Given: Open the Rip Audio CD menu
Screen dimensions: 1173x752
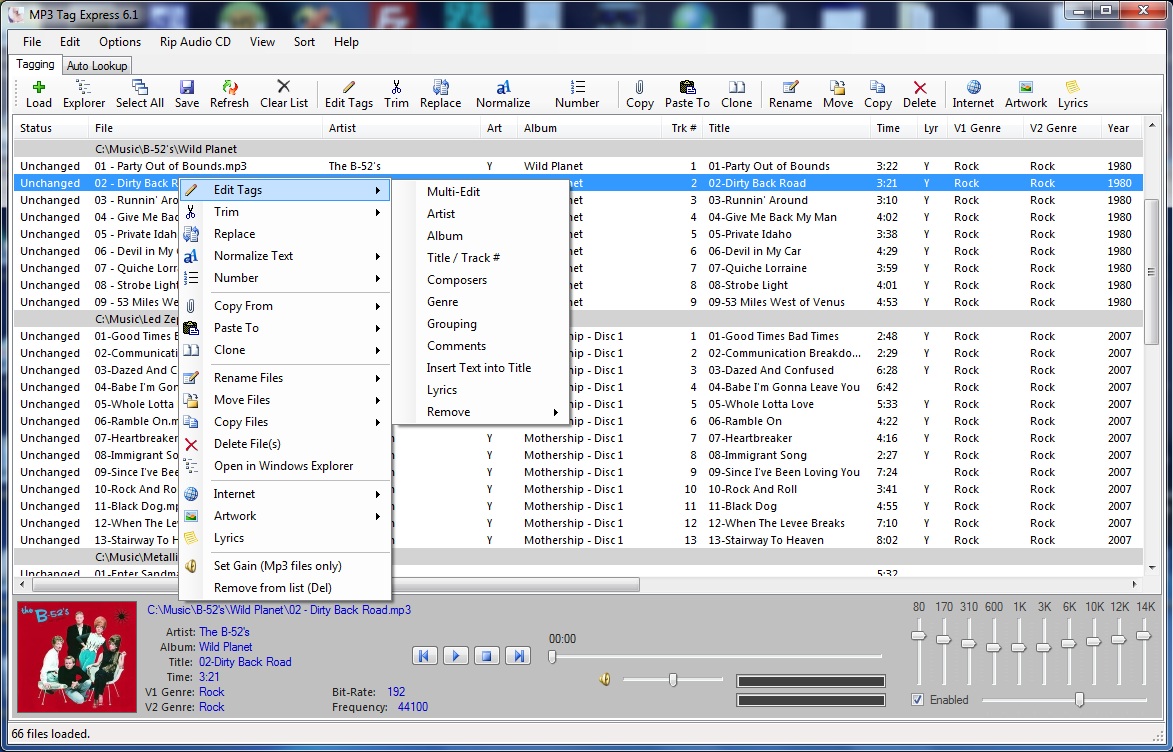Looking at the screenshot, I should coord(195,42).
